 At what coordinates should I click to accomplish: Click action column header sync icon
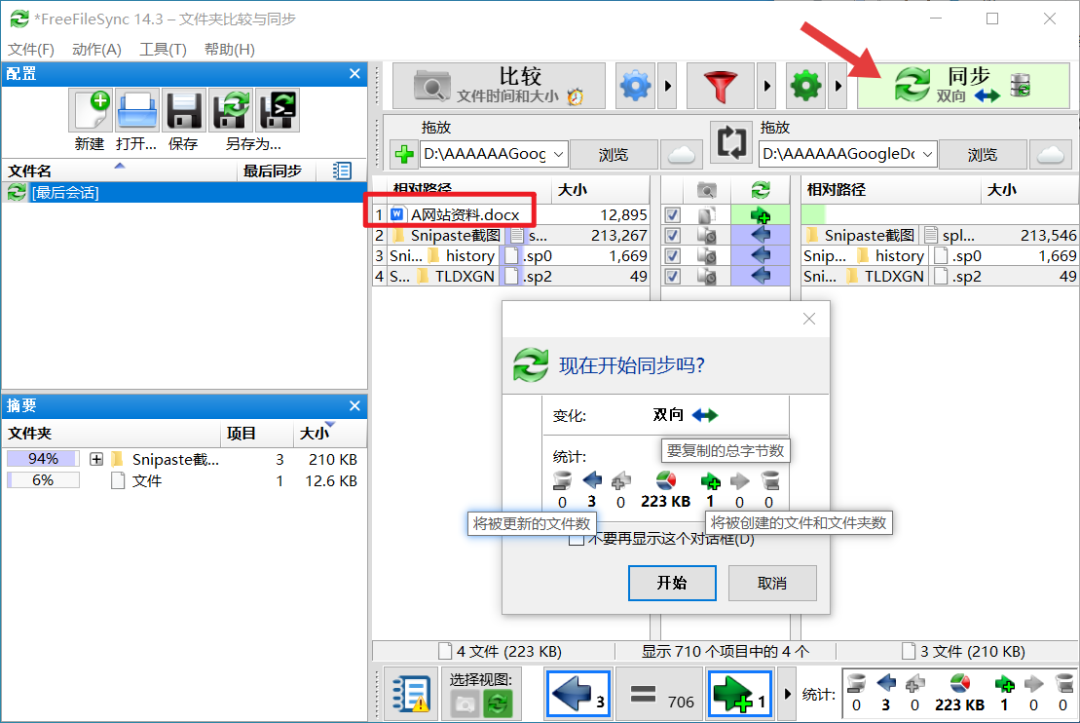(760, 190)
